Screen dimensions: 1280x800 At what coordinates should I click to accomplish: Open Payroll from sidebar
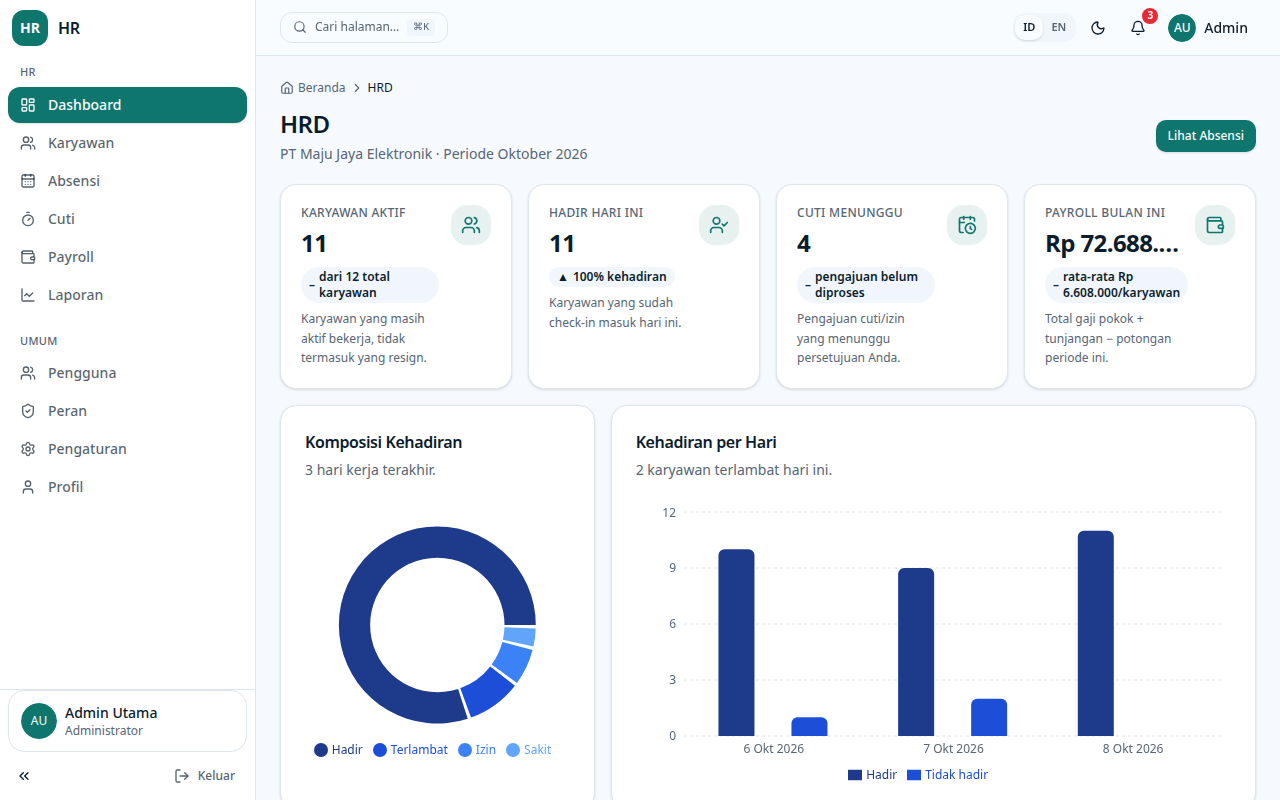[x=127, y=257]
